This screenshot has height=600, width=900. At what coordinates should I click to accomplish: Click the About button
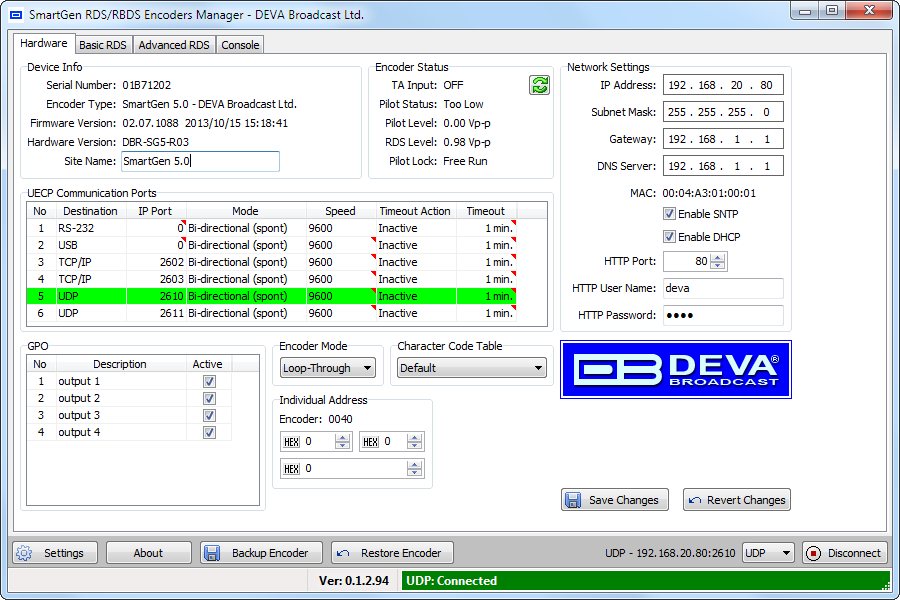[148, 553]
